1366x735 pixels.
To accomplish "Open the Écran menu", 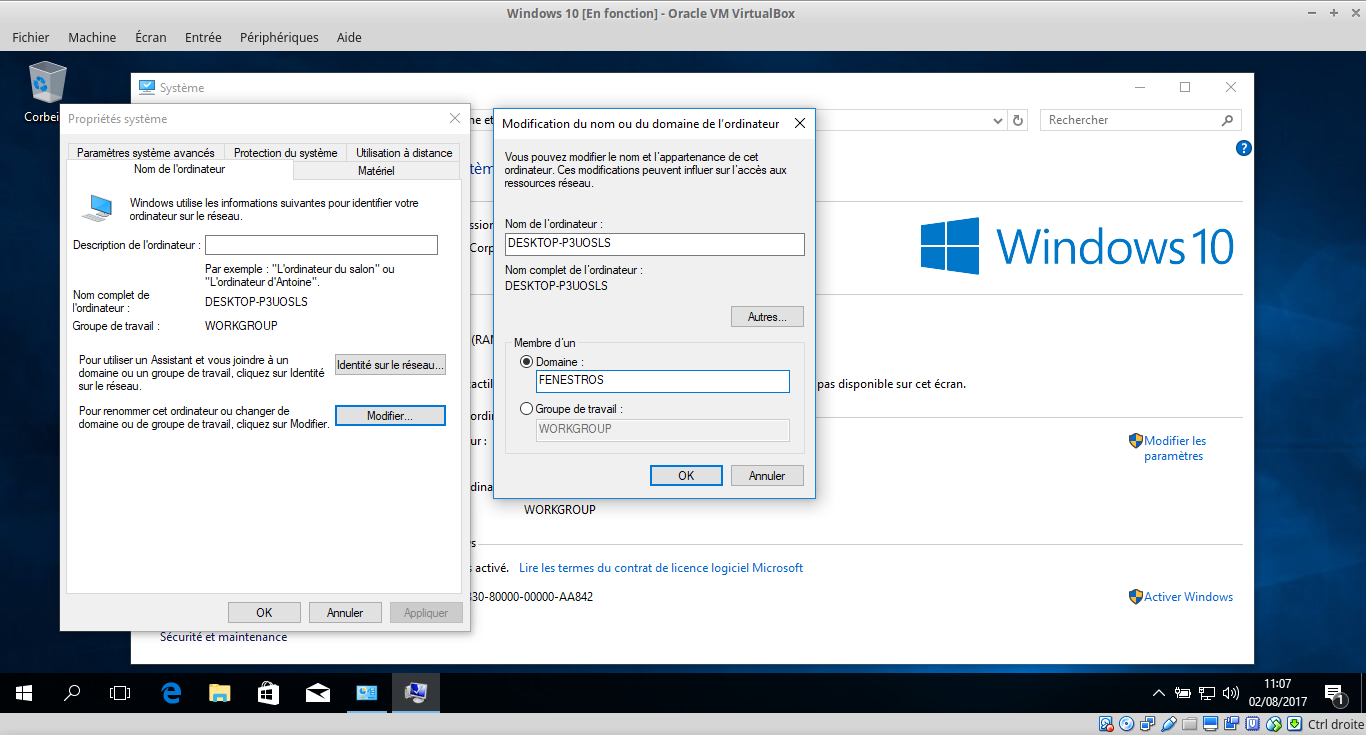I will tap(151, 37).
